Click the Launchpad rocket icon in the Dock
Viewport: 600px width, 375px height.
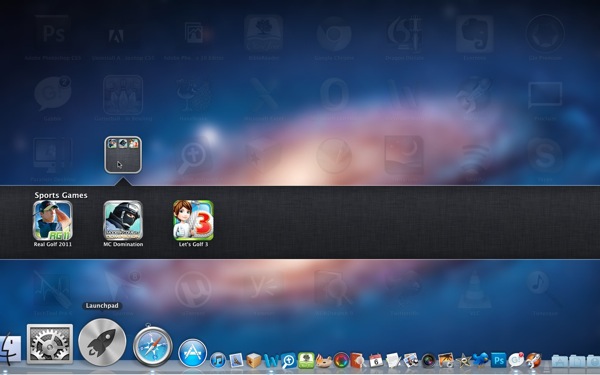point(102,342)
